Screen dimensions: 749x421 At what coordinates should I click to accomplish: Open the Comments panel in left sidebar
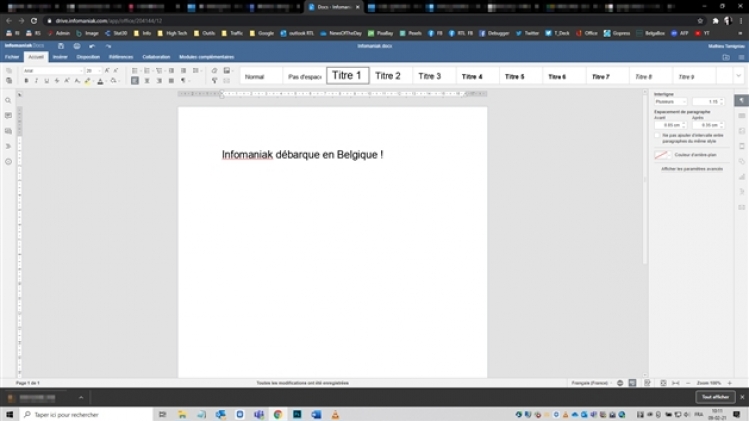[8, 116]
